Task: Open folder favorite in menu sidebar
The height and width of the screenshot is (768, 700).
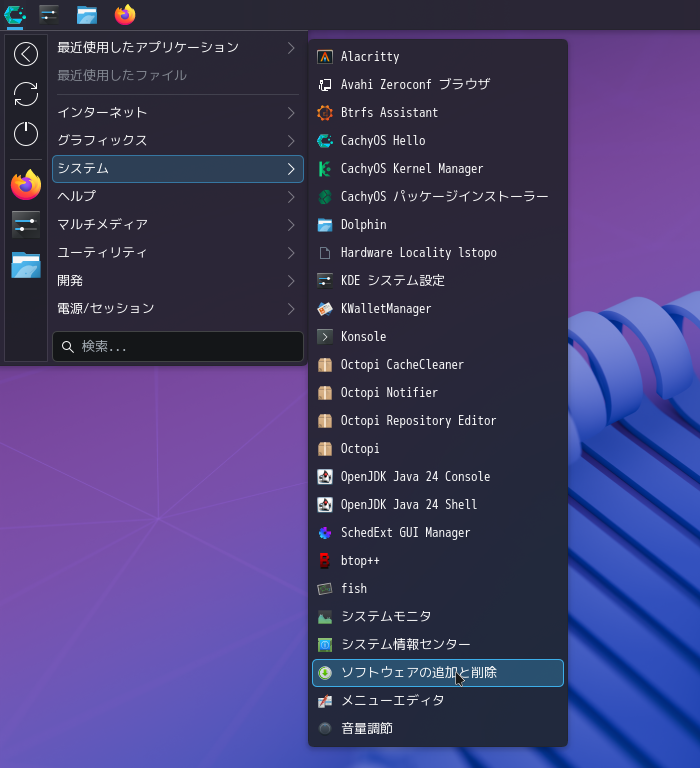Action: click(x=26, y=265)
